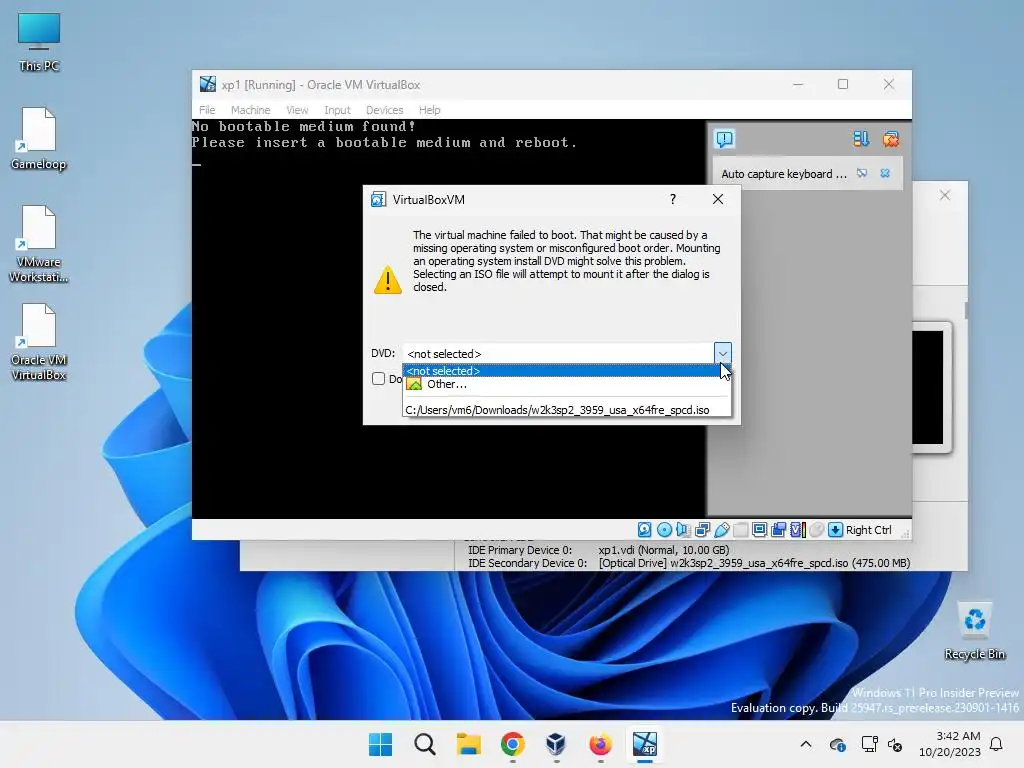Viewport: 1024px width, 768px height.
Task: Choose Other... in the DVD list
Action: pyautogui.click(x=567, y=384)
